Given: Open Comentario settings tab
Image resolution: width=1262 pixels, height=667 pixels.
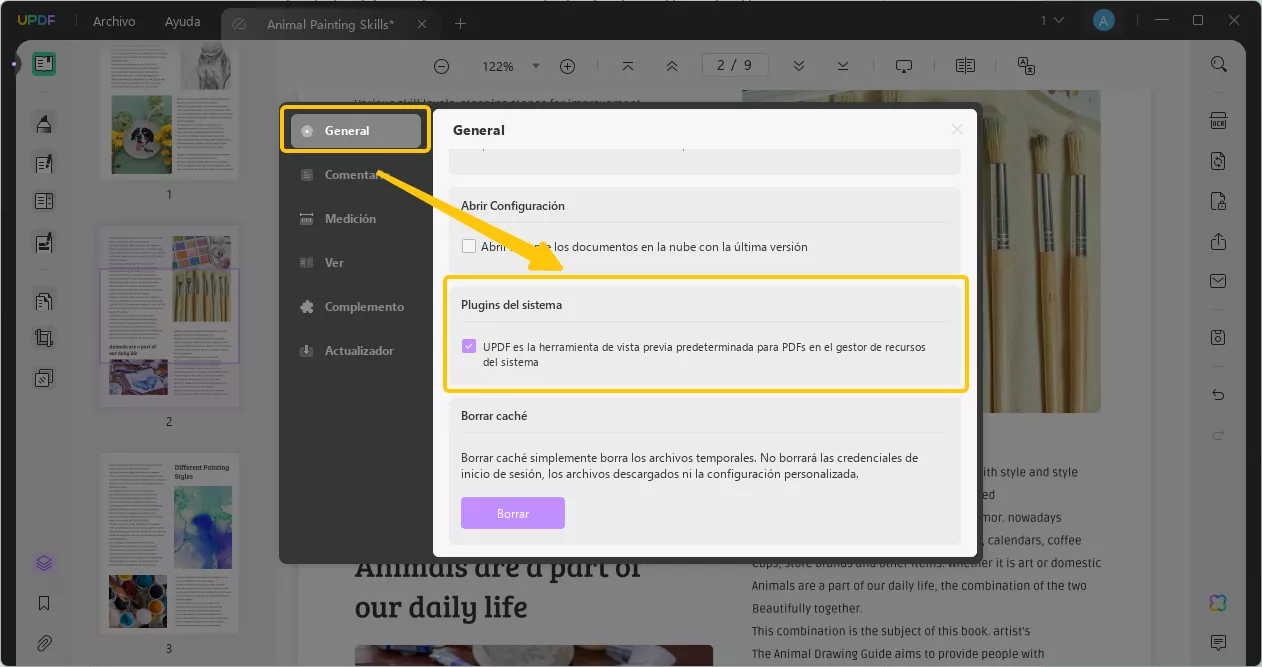Looking at the screenshot, I should (x=356, y=175).
